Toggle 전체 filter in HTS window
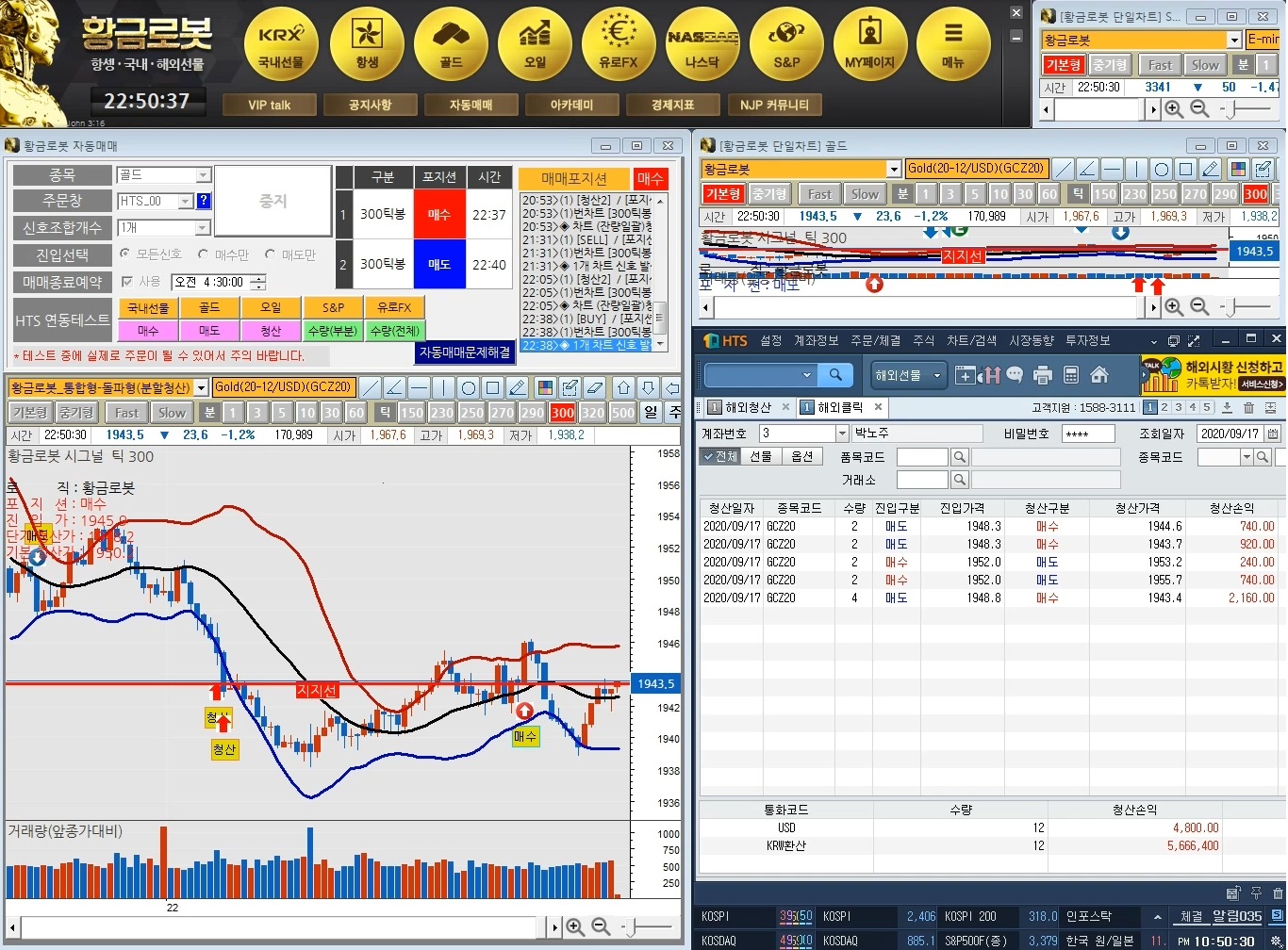This screenshot has height=950, width=1288. [x=721, y=456]
